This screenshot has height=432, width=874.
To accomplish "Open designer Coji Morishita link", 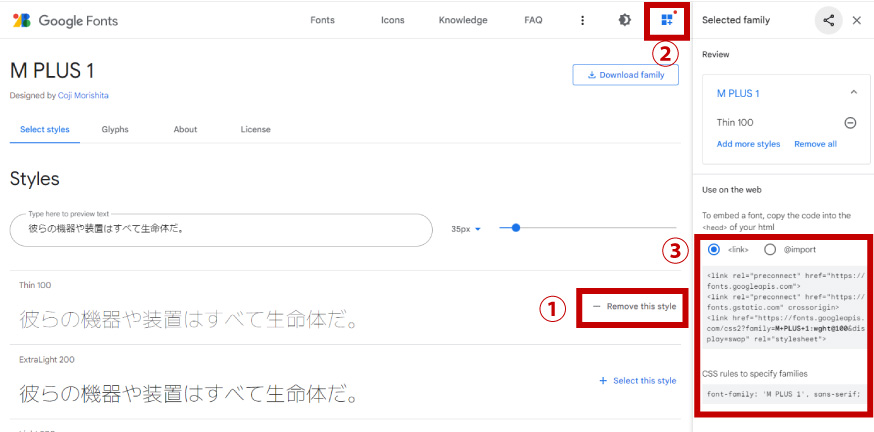I will pos(83,95).
